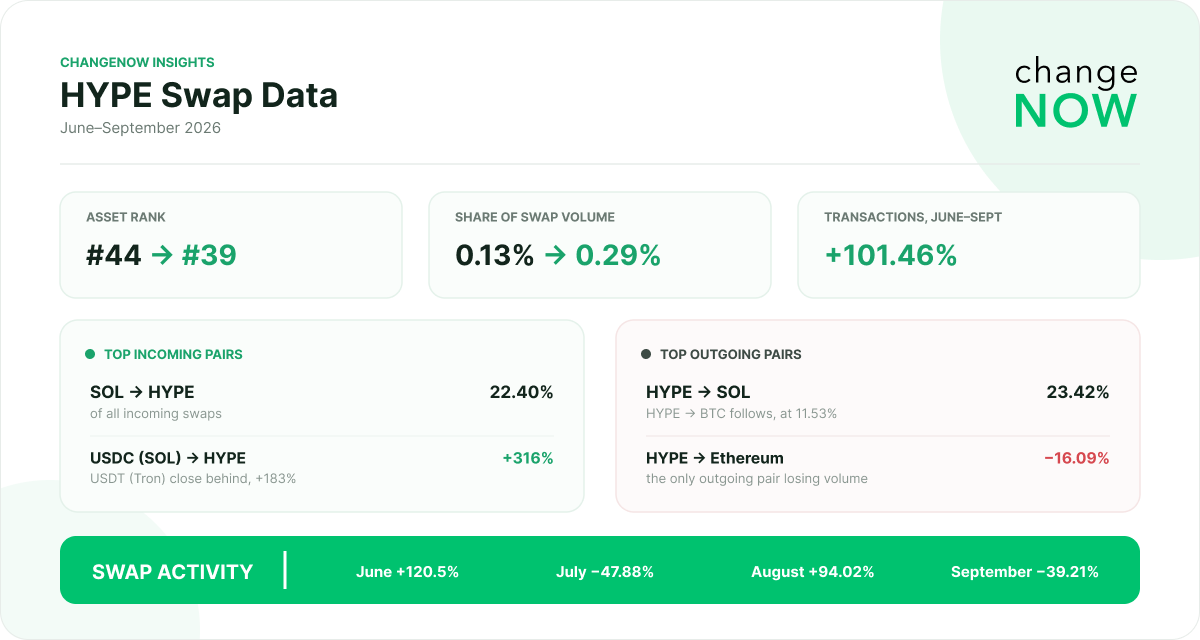Click the 'September −39.21%' entry
Image resolution: width=1200 pixels, height=640 pixels.
(1025, 572)
